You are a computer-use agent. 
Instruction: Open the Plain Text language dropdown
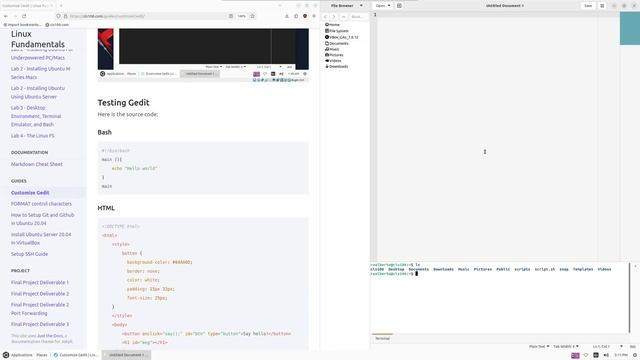[539, 347]
